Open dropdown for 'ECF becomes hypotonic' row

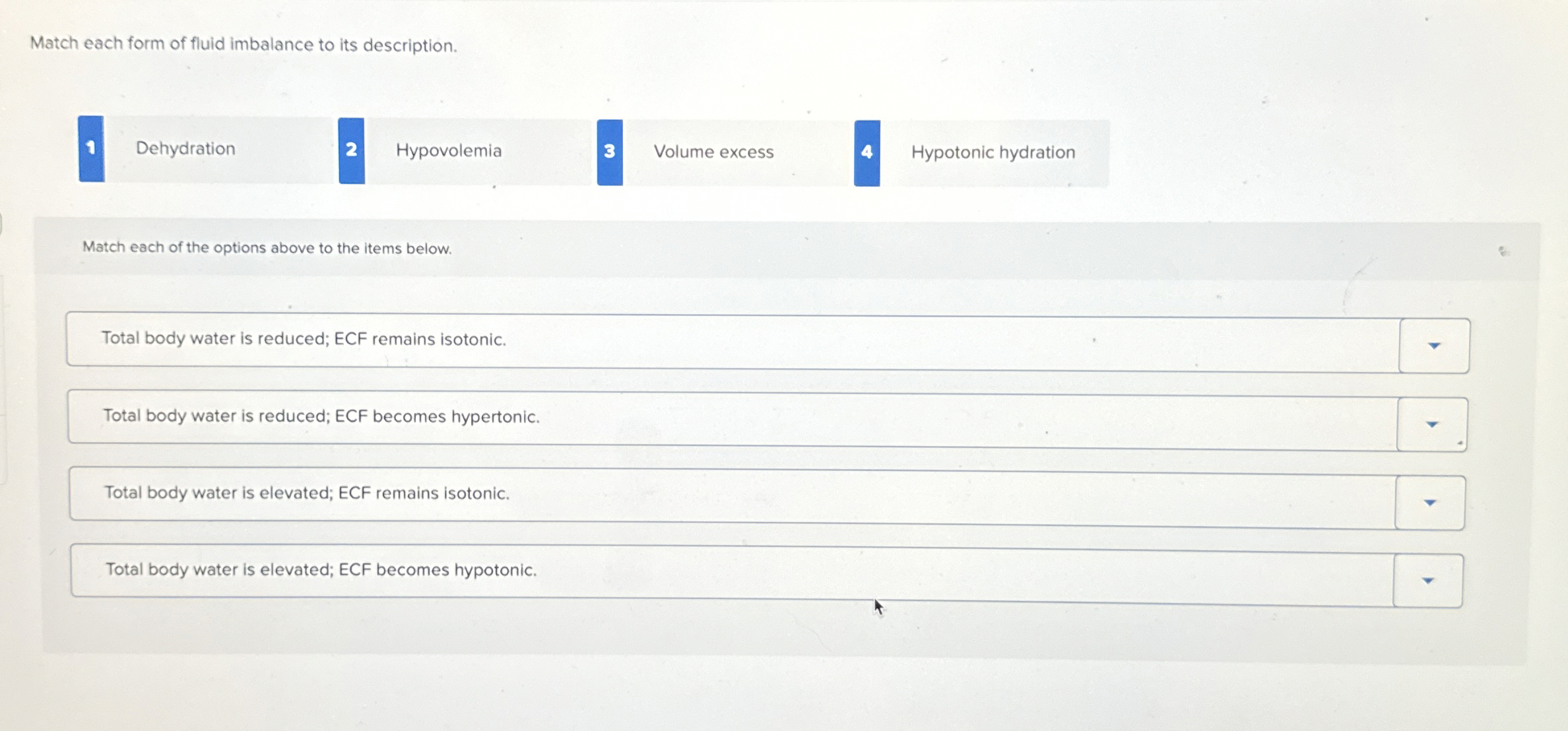point(1428,581)
